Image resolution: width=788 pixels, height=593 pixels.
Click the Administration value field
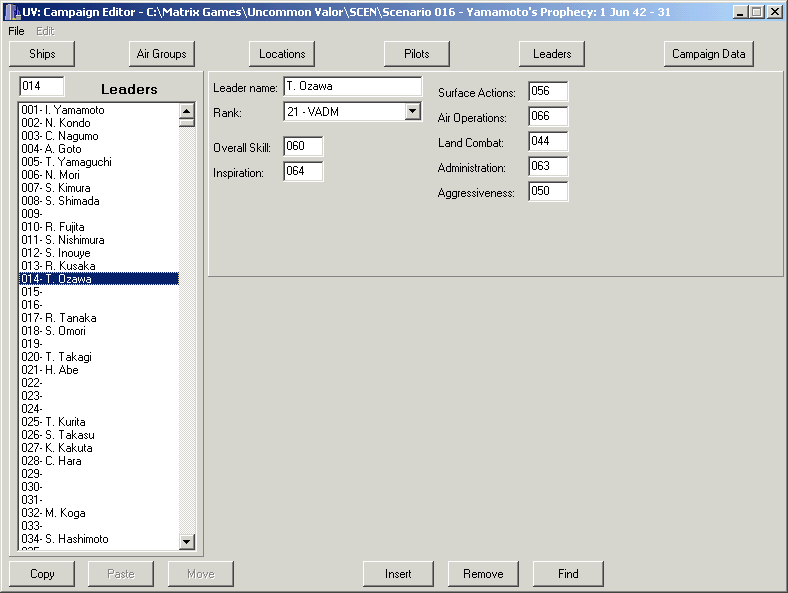coord(548,166)
